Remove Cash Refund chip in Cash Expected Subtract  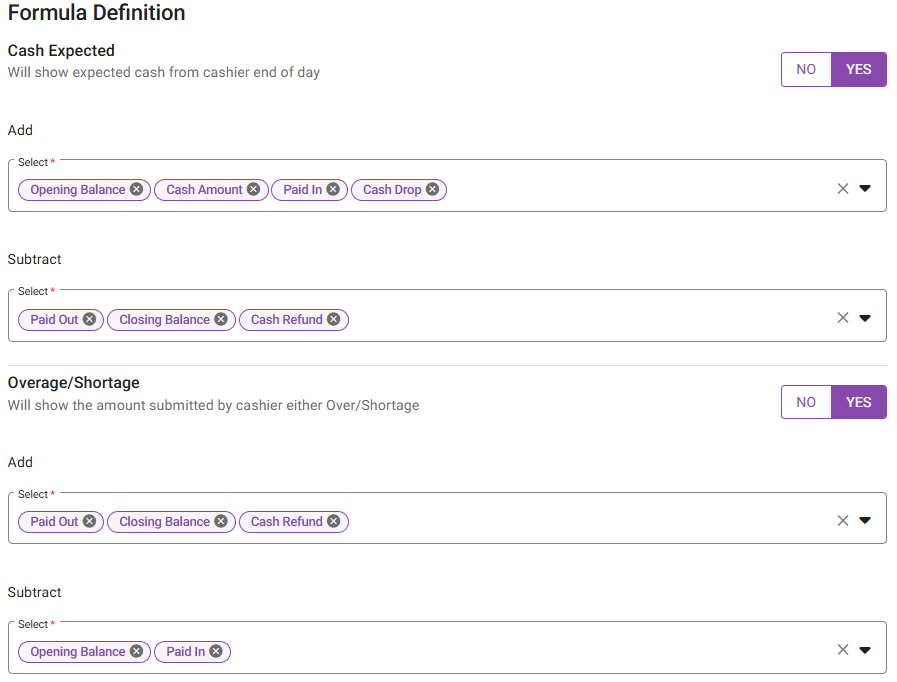(x=334, y=320)
